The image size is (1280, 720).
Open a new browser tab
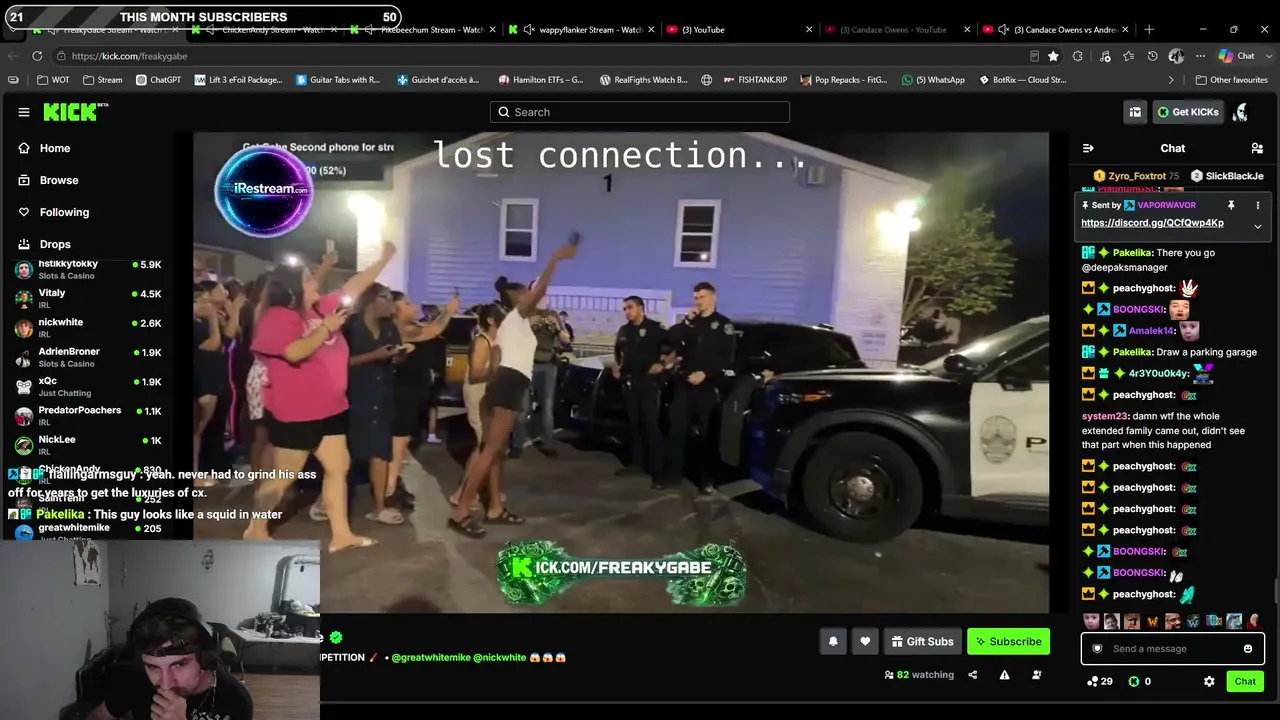1149,30
